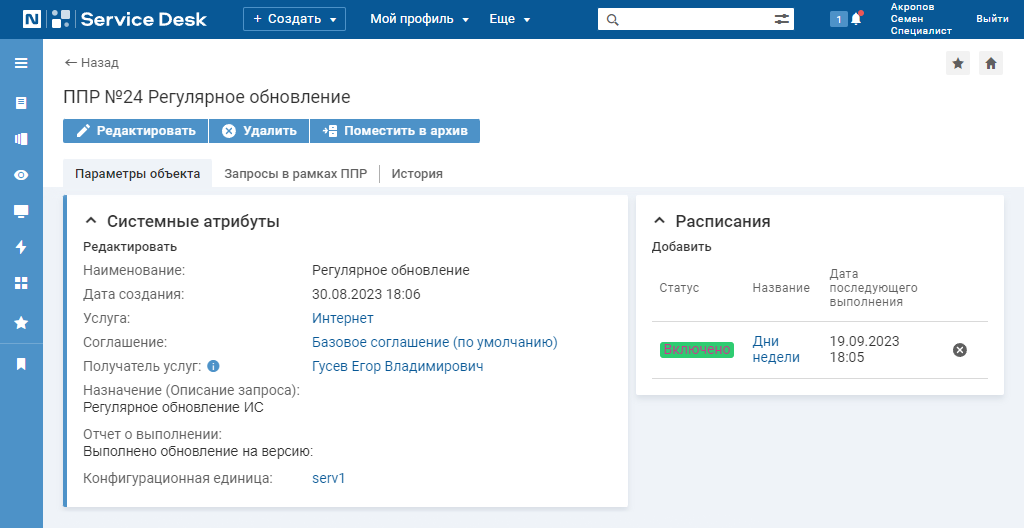Open the Создать dropdown
1024x528 pixels.
[295, 19]
